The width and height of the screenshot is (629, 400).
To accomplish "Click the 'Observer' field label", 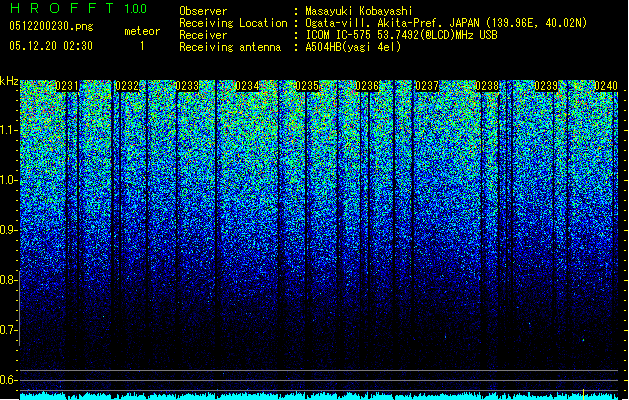I will tap(203, 11).
